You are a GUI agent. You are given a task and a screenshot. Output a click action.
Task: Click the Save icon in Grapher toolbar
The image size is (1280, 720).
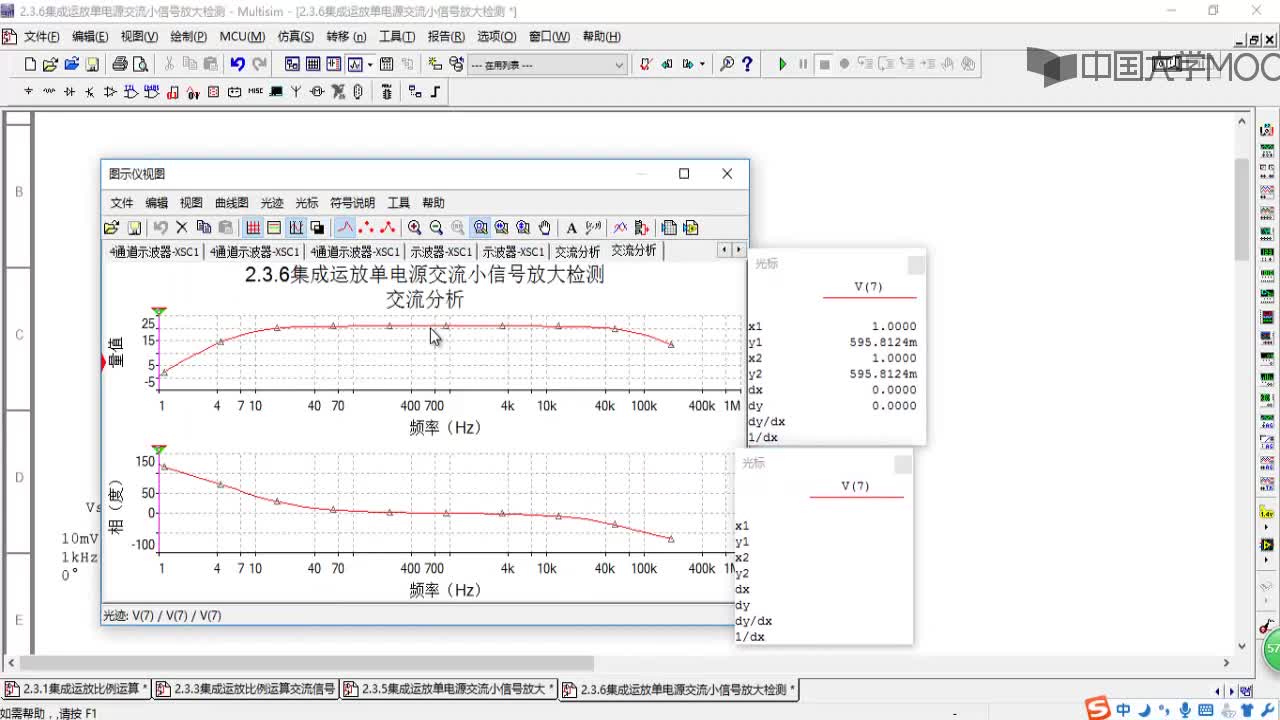134,228
